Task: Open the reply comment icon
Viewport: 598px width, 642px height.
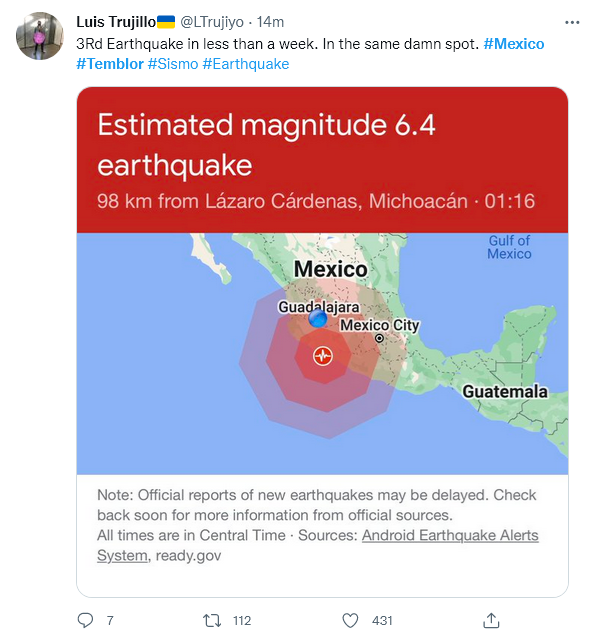Action: coord(85,620)
